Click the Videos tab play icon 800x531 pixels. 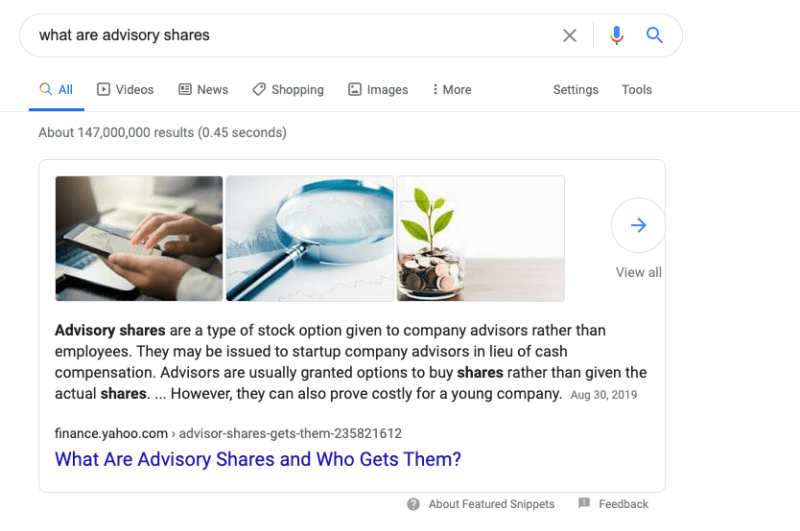tap(104, 90)
